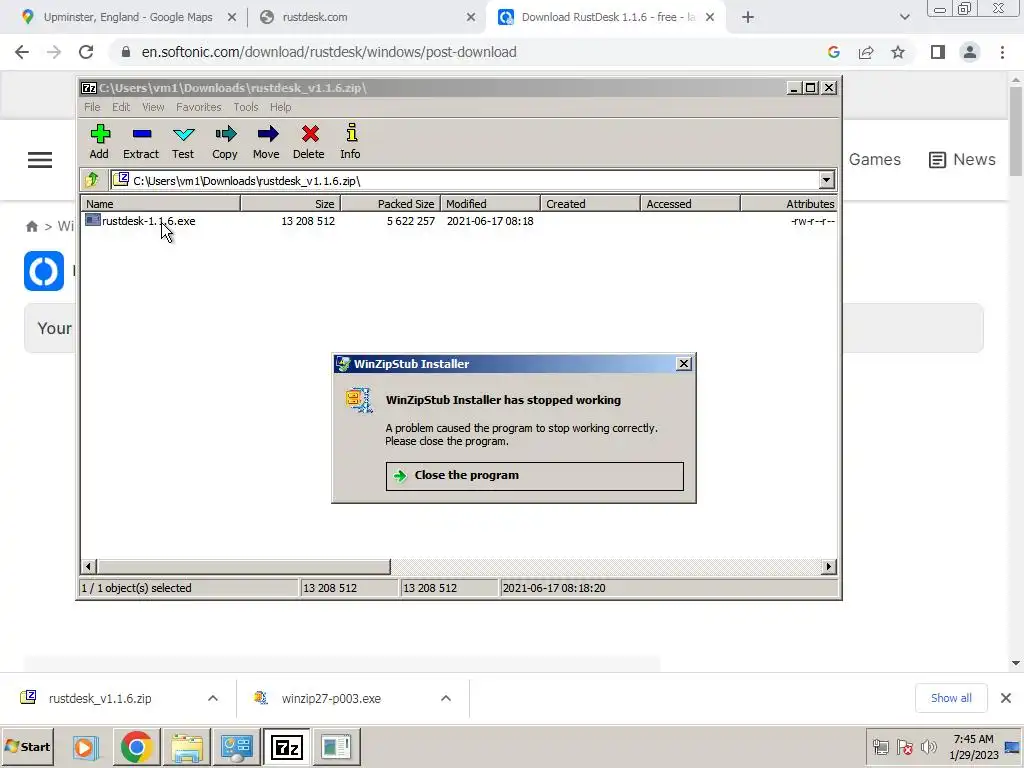
Task: Click Close the program button
Action: [534, 475]
